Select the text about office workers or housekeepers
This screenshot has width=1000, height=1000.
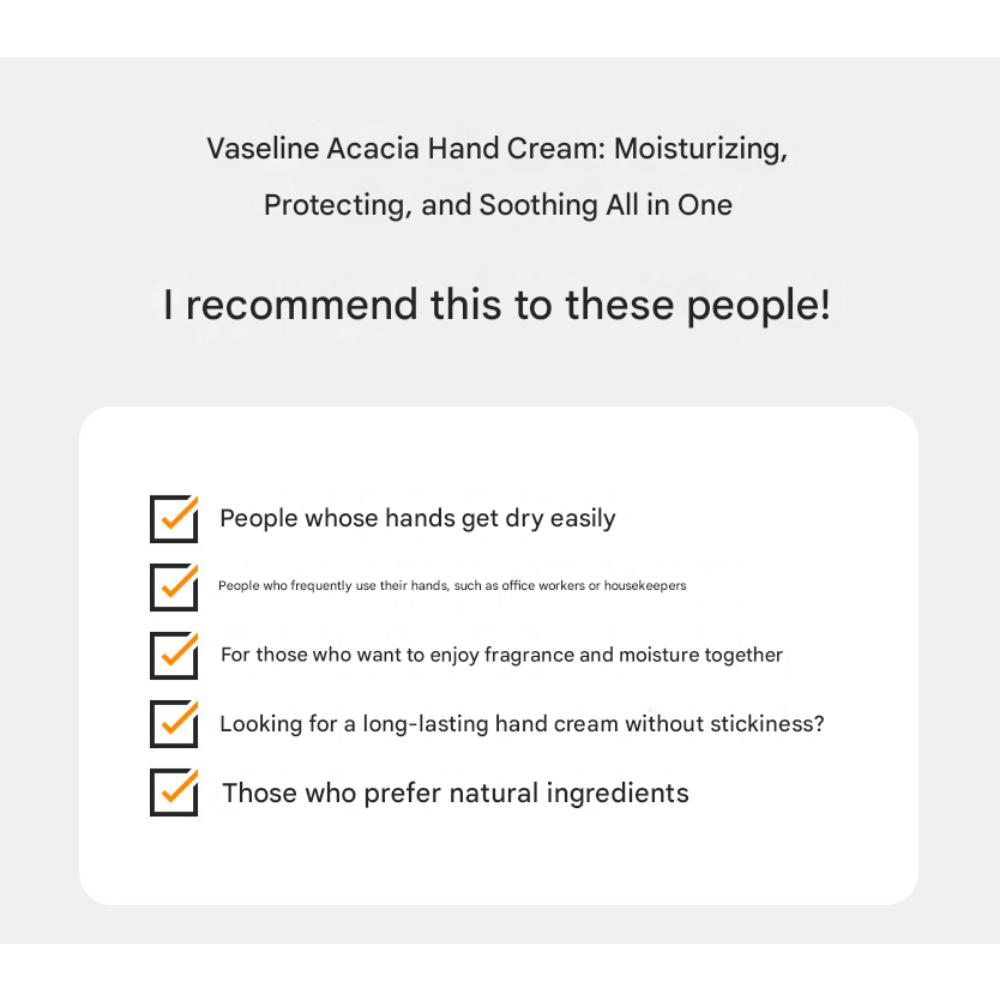[452, 586]
